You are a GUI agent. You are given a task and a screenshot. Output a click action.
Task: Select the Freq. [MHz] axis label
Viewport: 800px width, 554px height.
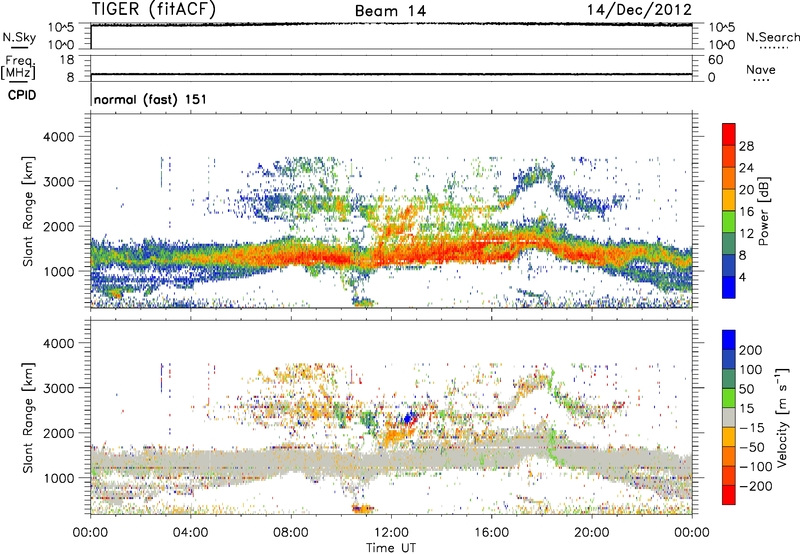tap(18, 67)
